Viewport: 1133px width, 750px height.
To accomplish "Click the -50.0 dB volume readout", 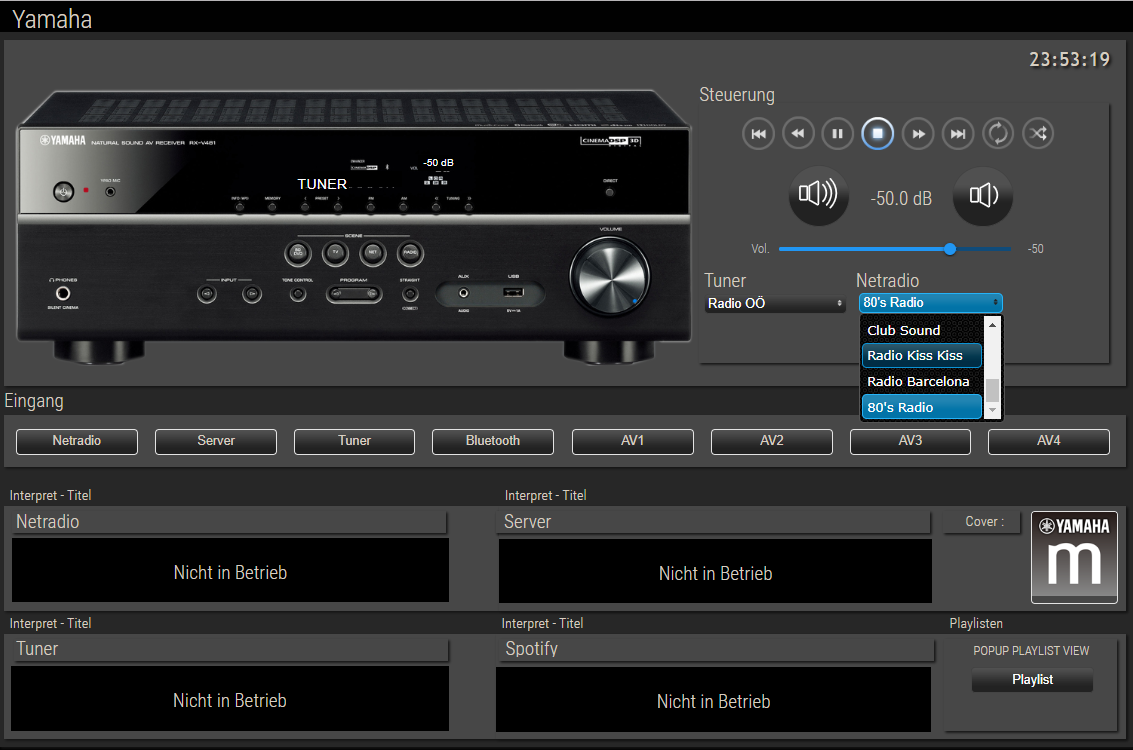I will [x=901, y=198].
